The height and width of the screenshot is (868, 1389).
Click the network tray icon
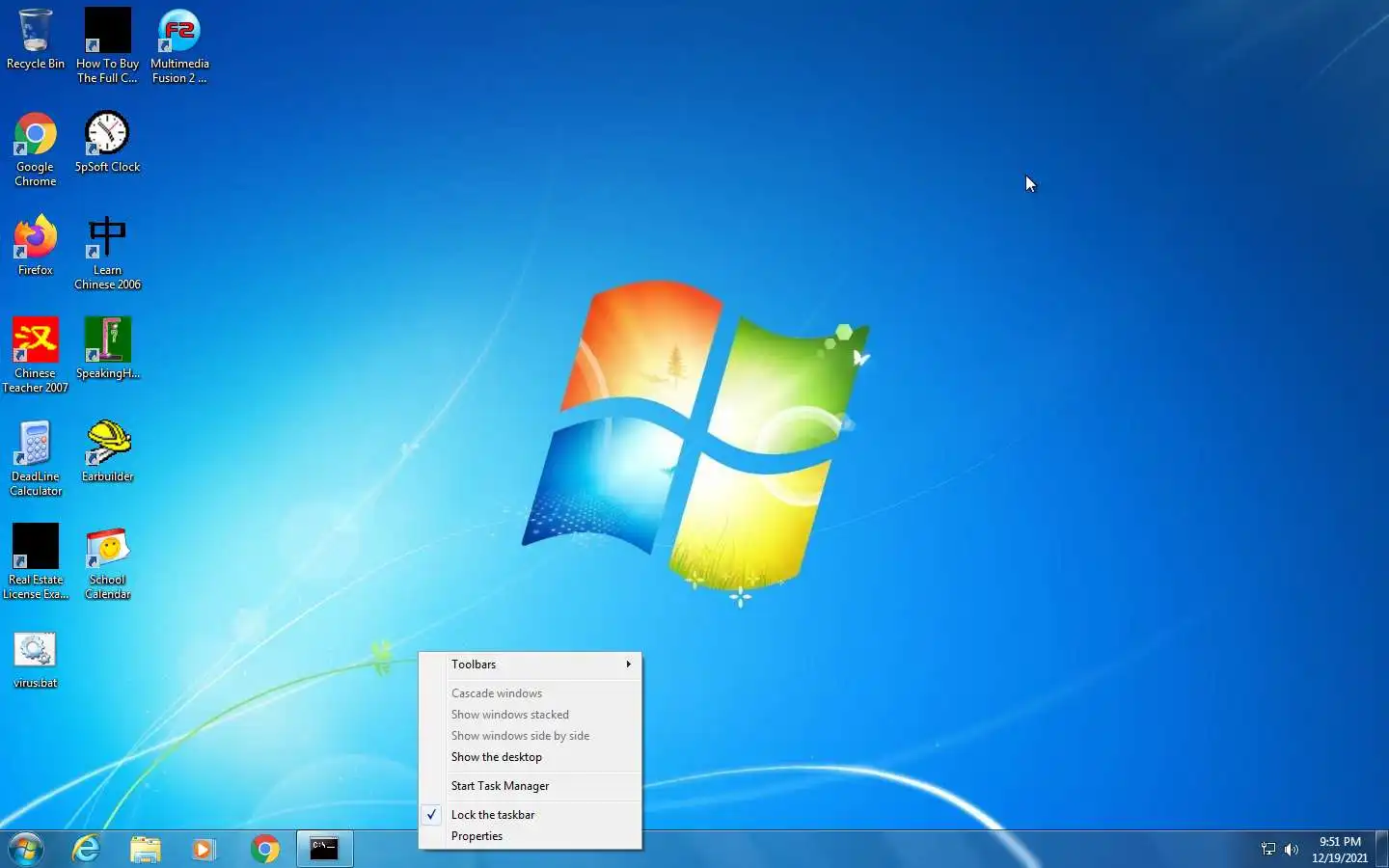1268,850
